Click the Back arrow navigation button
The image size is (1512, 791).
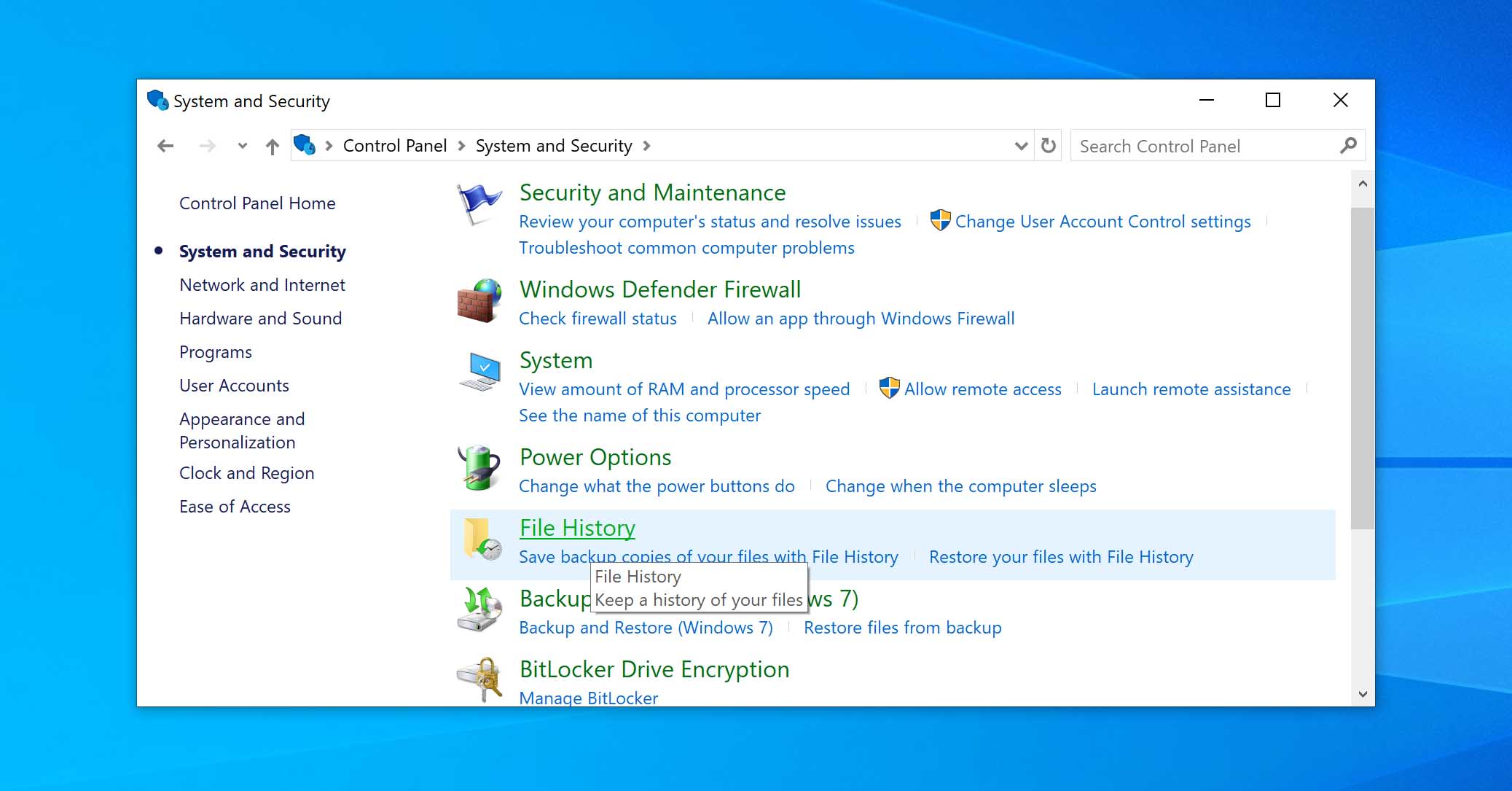click(165, 146)
